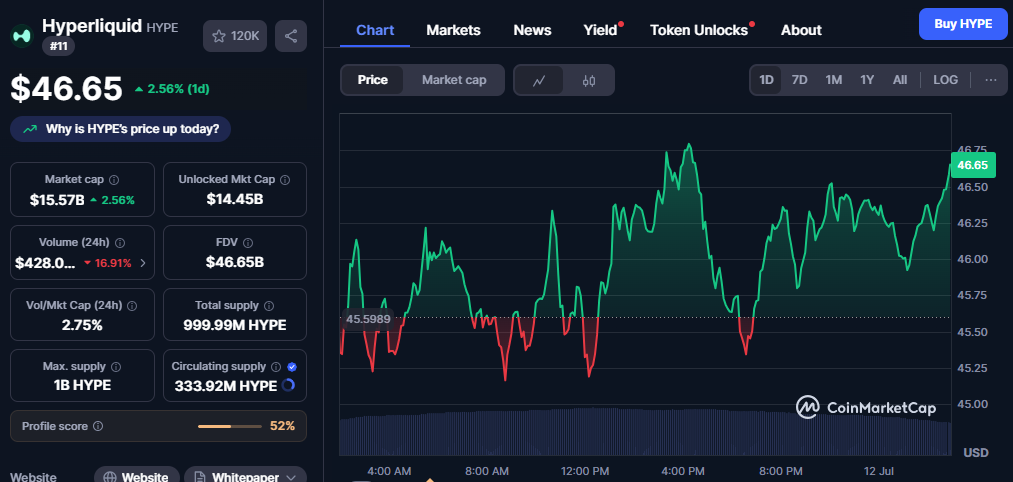Click the $14.45B unlocked market cap value
This screenshot has width=1013, height=482.
(x=235, y=200)
